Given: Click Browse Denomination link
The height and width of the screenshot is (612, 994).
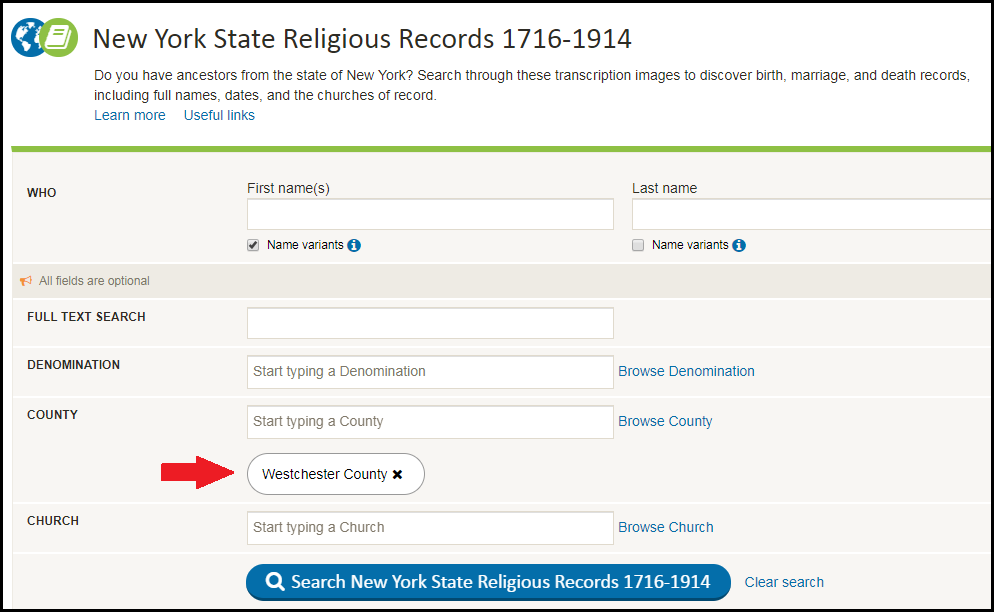Looking at the screenshot, I should 686,371.
